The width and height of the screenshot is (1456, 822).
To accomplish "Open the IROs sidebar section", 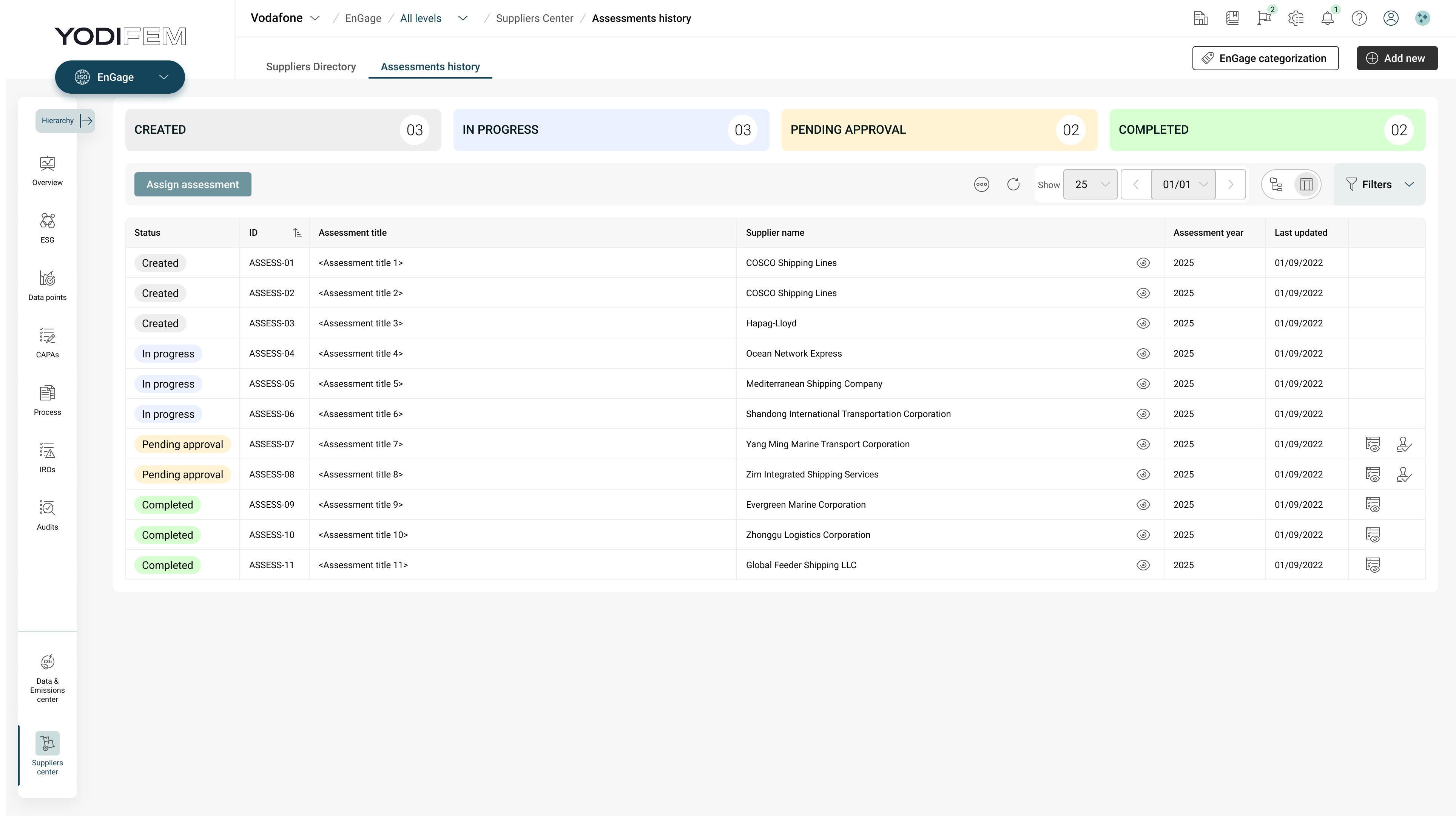I will pyautogui.click(x=48, y=457).
